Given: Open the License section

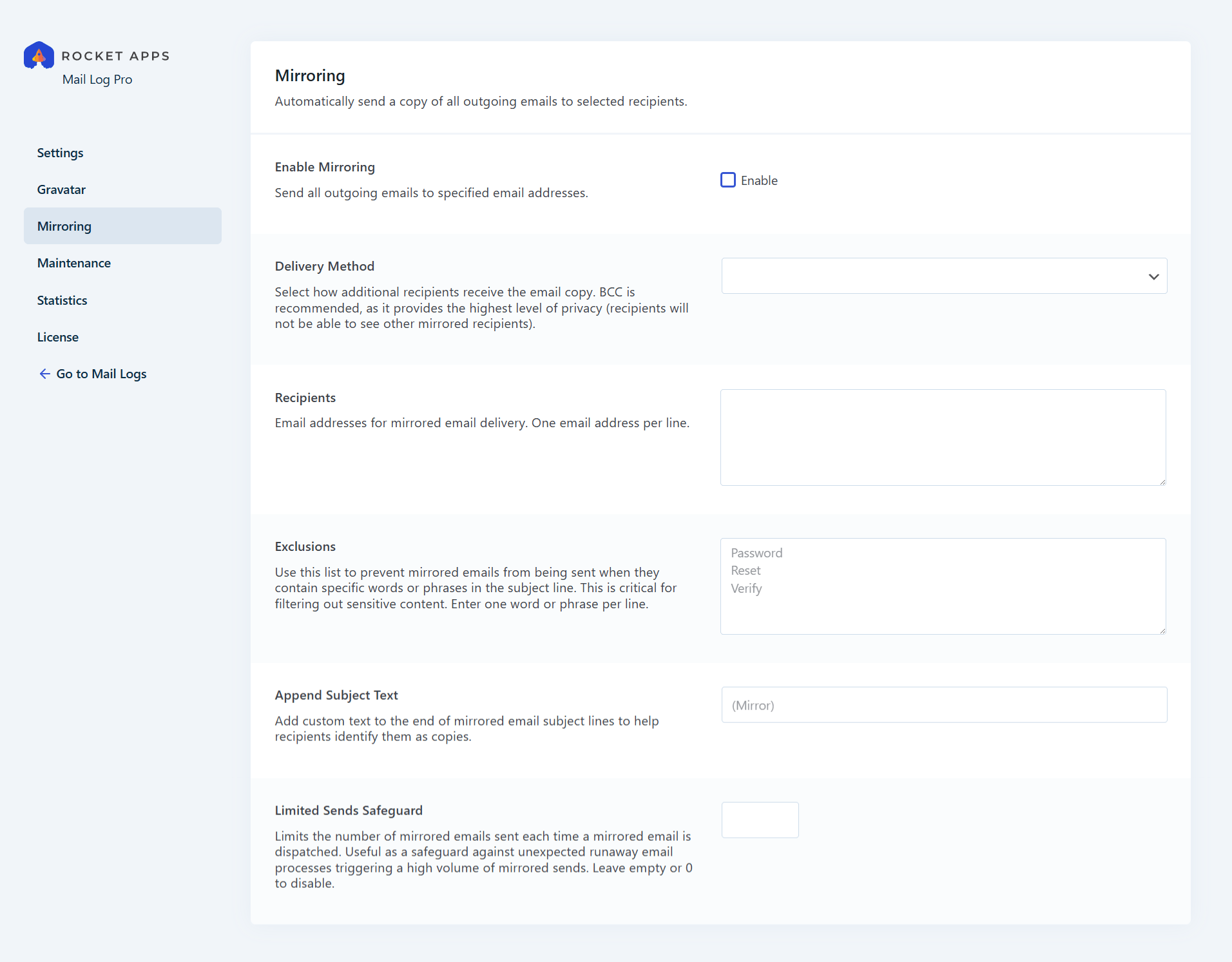Looking at the screenshot, I should (x=57, y=337).
